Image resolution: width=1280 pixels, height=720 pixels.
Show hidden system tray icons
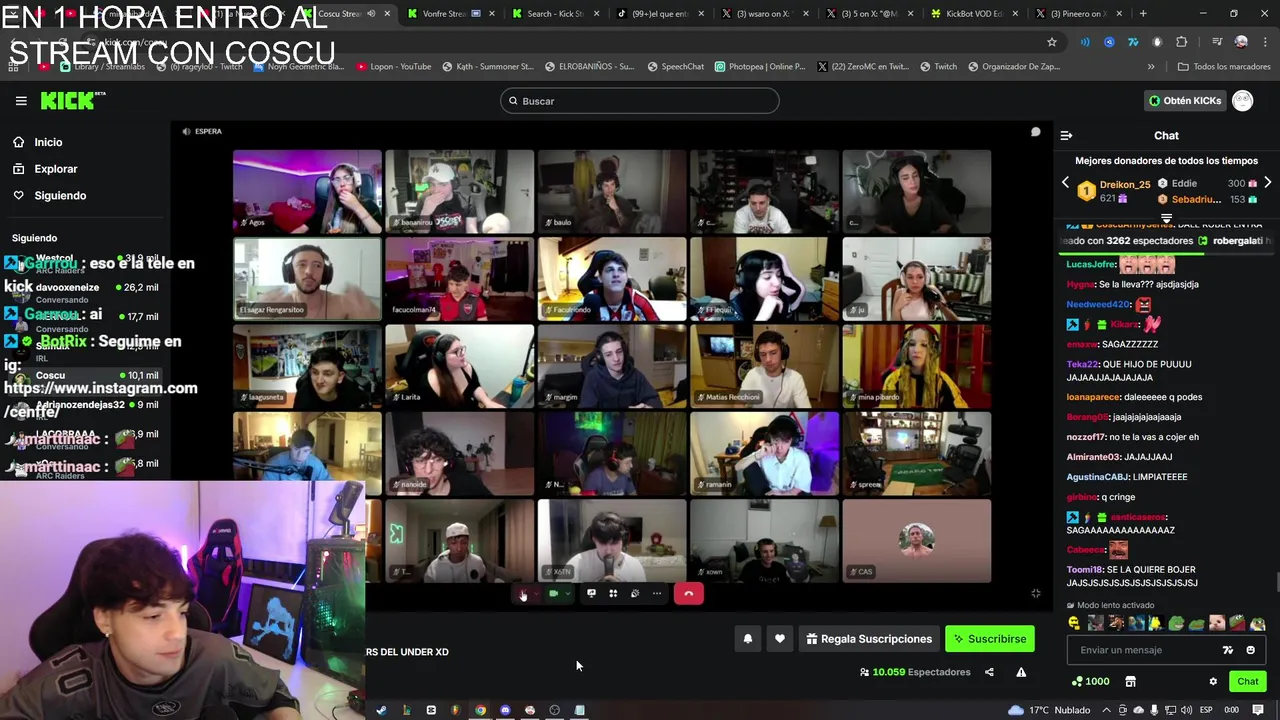[1105, 710]
